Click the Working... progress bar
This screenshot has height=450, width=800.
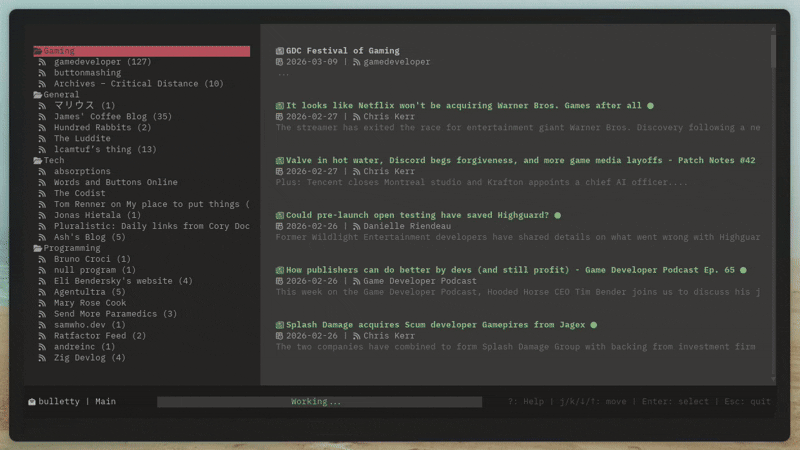[x=319, y=402]
